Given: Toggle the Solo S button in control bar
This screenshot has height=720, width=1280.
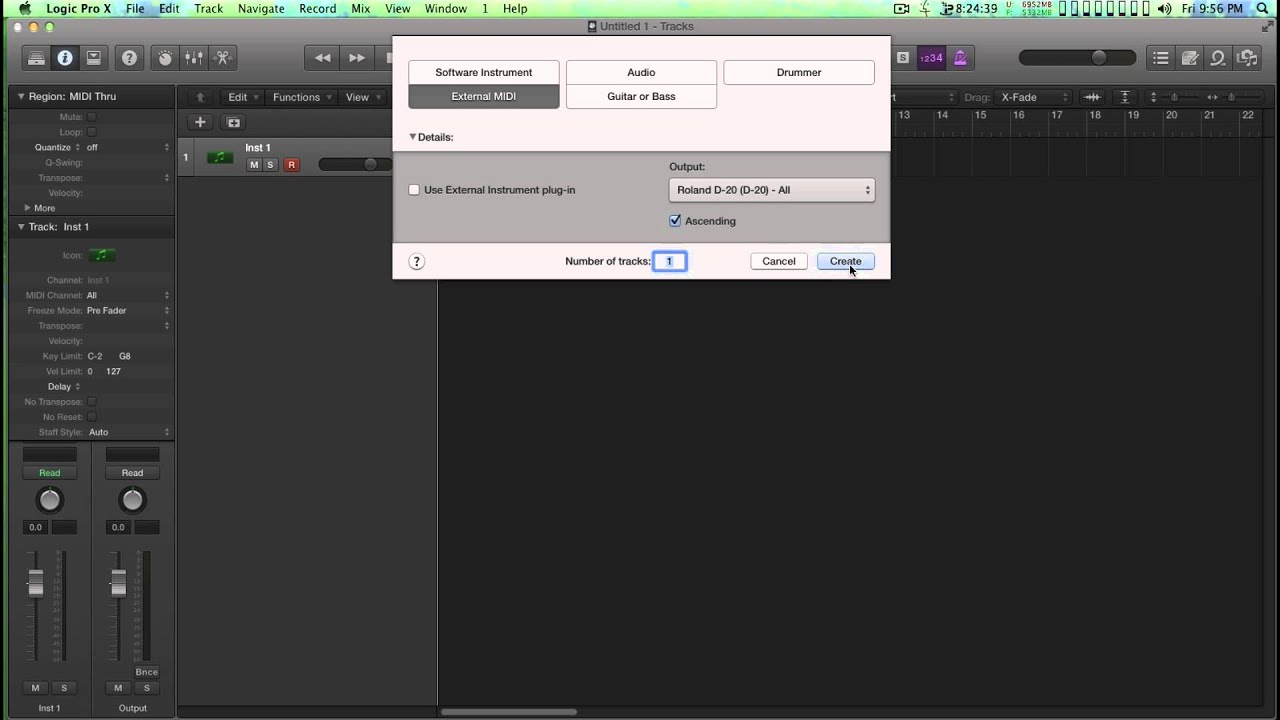Looking at the screenshot, I should click(x=903, y=58).
